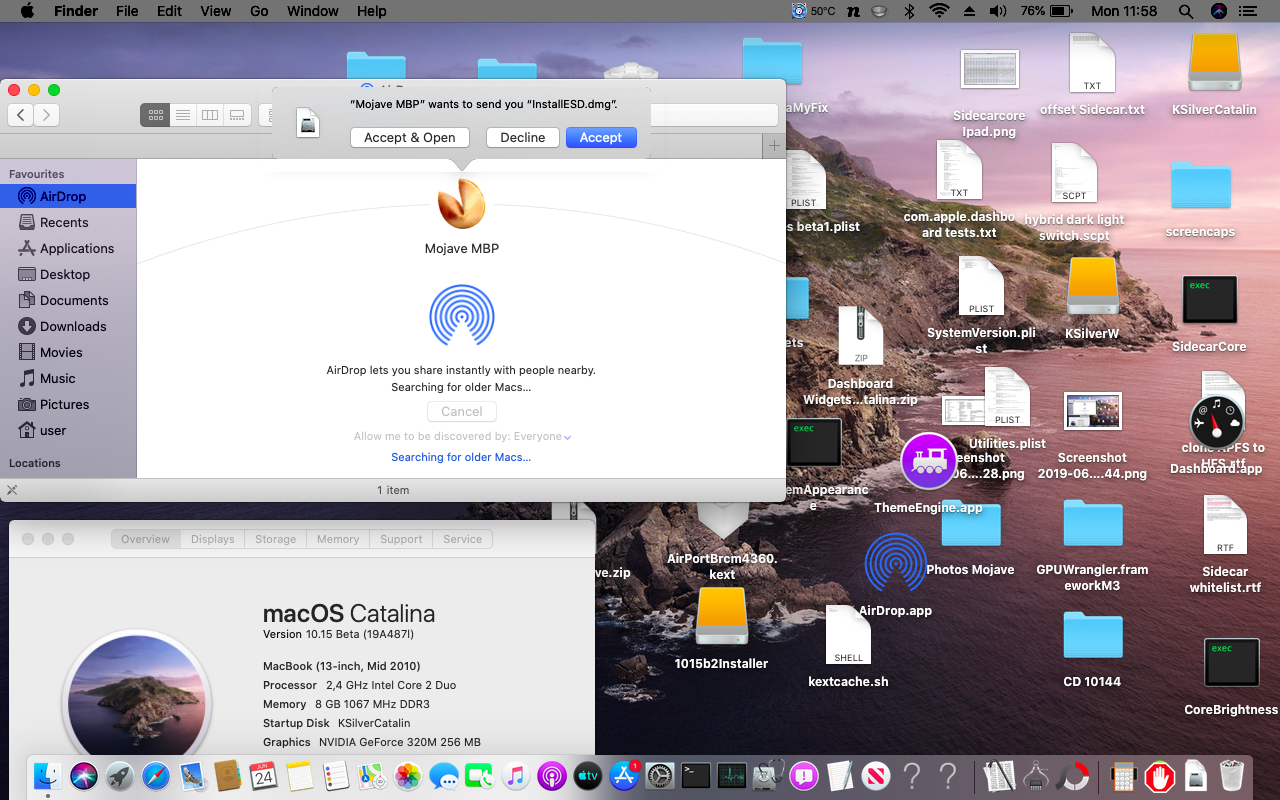Switch Finder to icon view
The width and height of the screenshot is (1280, 800).
point(155,115)
